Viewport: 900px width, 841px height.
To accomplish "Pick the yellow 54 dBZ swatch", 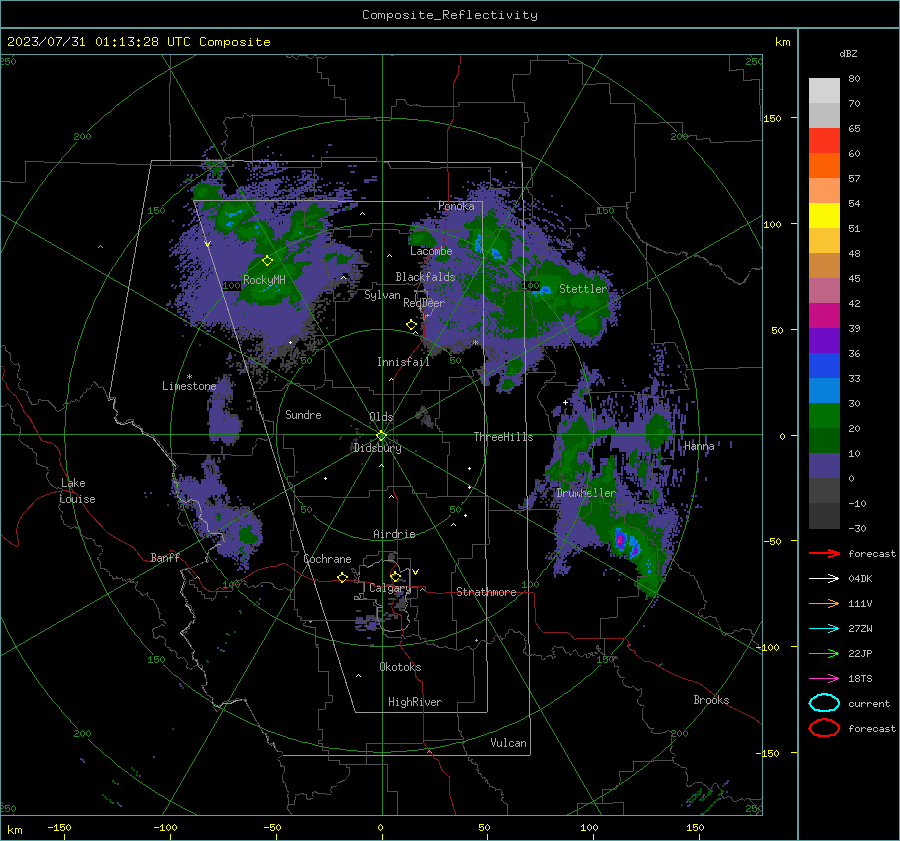I will coord(824,215).
